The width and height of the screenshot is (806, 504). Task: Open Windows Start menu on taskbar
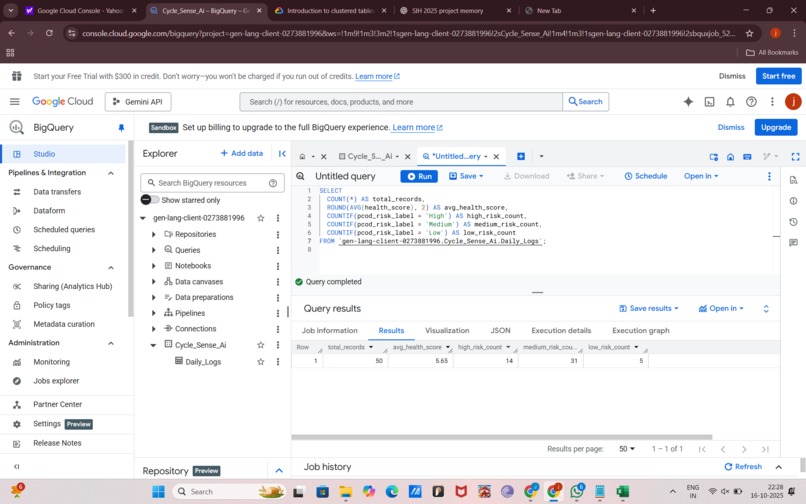click(158, 492)
